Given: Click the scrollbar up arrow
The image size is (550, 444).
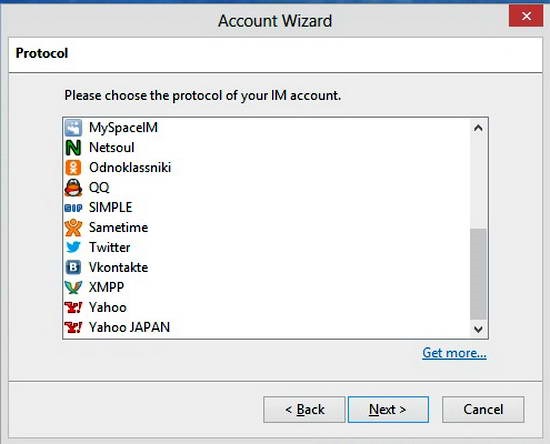Looking at the screenshot, I should point(478,128).
